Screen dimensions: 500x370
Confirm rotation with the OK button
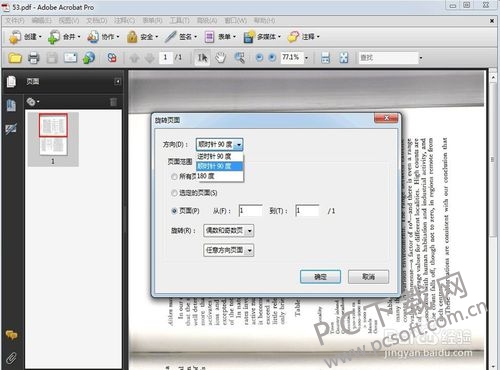tap(320, 277)
